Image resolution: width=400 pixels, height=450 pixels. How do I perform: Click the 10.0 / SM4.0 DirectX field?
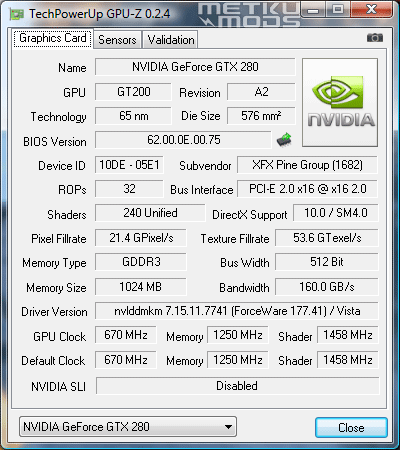click(336, 213)
